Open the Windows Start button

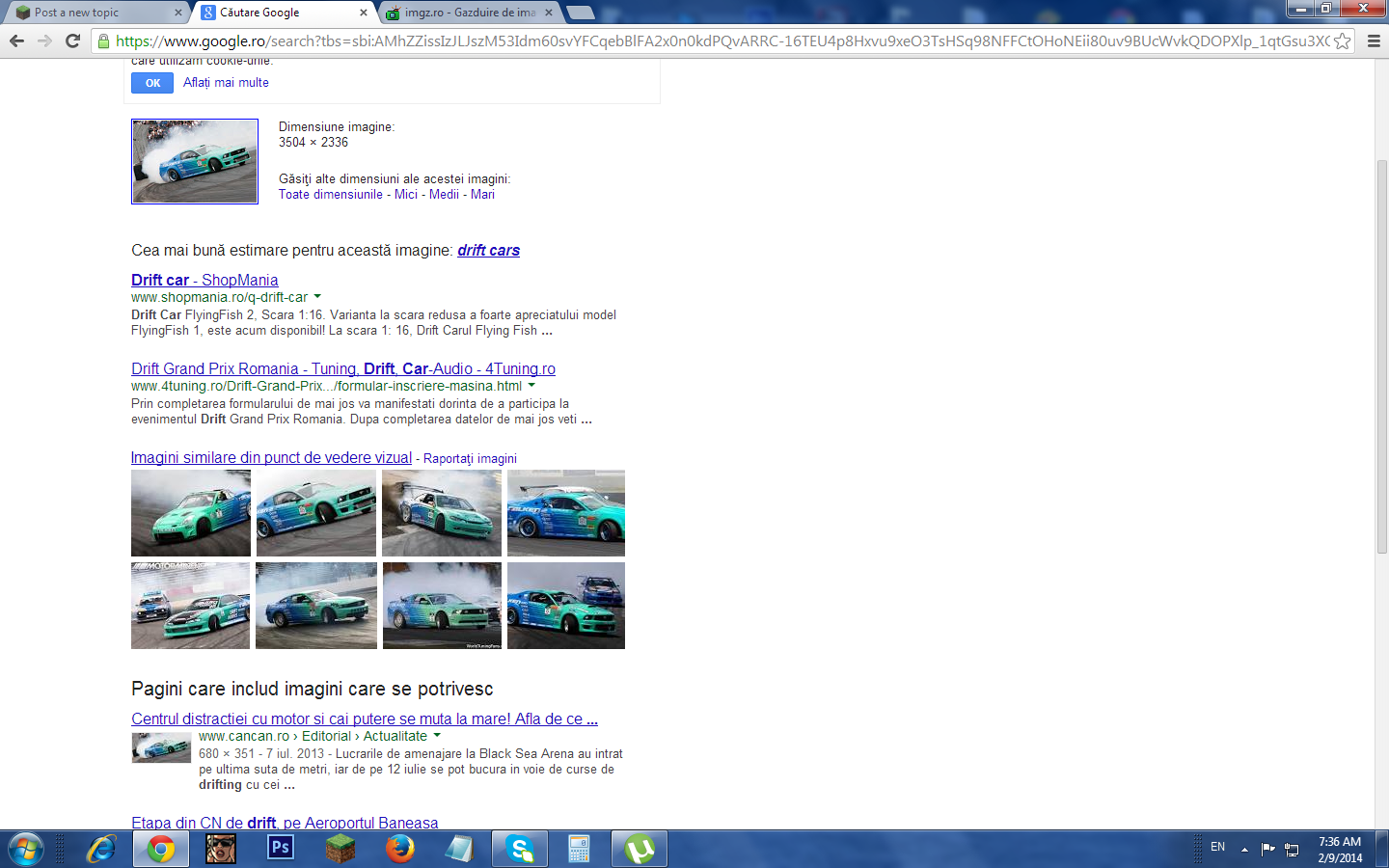(x=26, y=849)
